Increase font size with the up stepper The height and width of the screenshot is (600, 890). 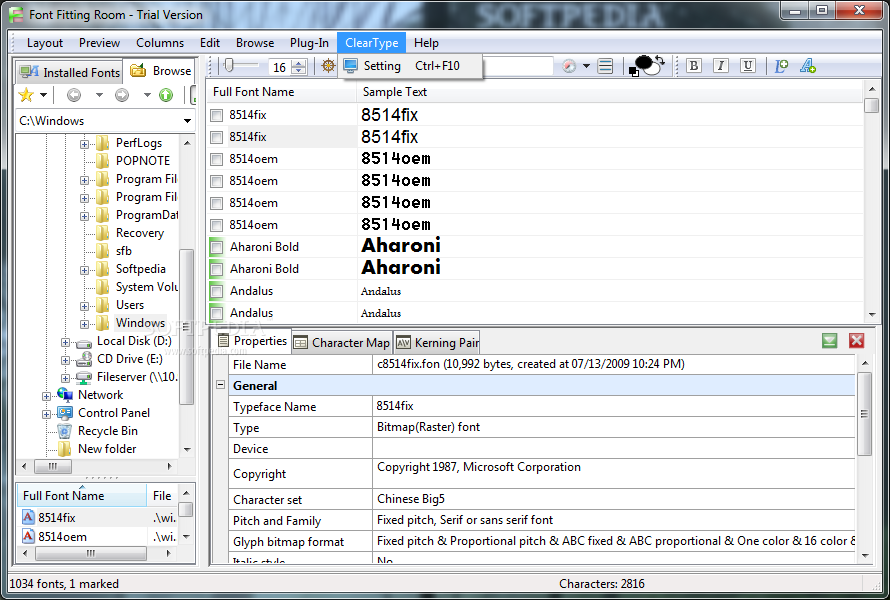tap(300, 62)
